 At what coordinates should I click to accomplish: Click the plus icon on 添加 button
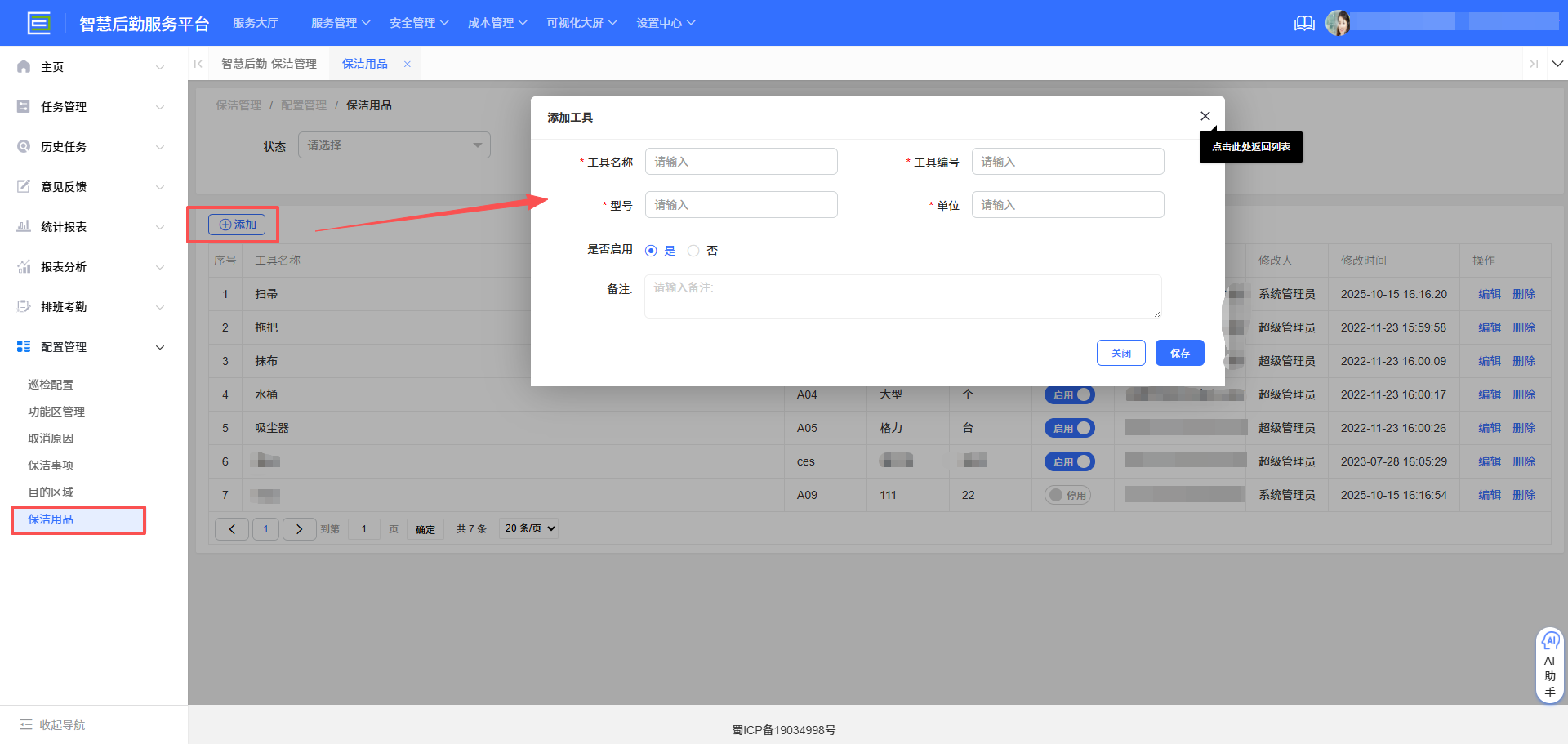[225, 224]
